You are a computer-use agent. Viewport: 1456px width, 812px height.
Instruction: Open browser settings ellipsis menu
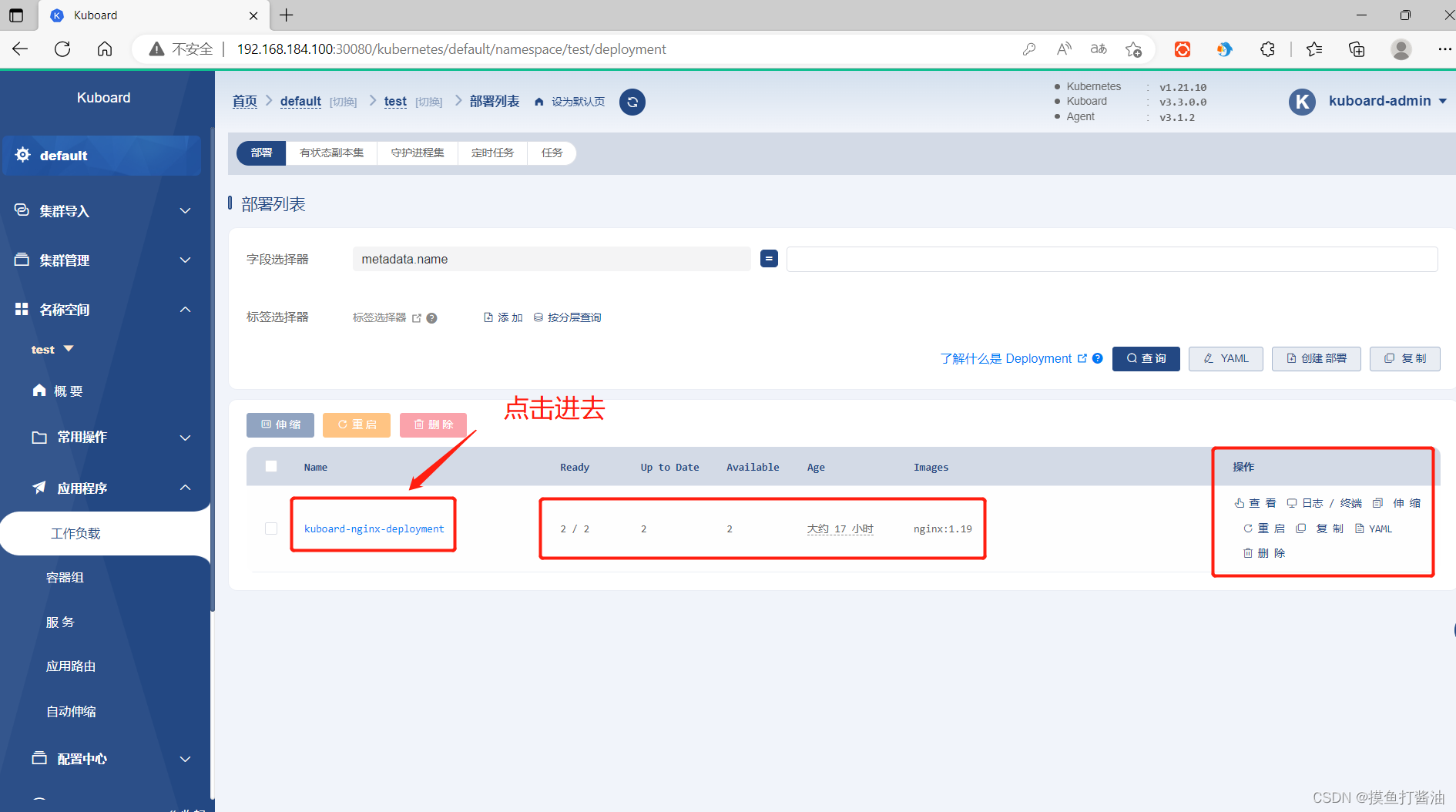point(1444,49)
